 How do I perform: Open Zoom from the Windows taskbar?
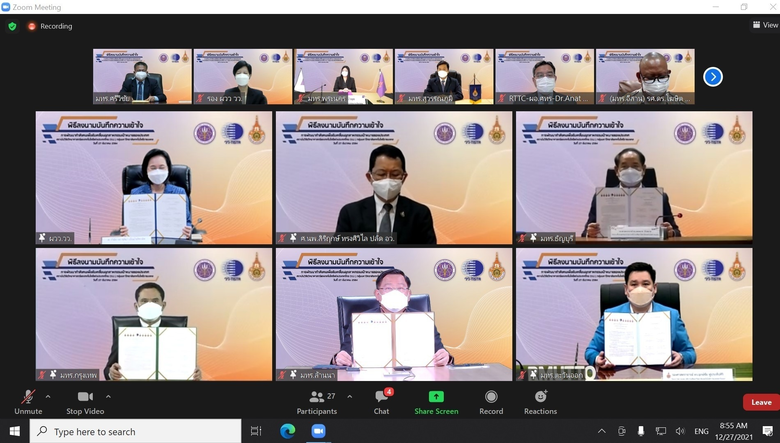click(319, 431)
